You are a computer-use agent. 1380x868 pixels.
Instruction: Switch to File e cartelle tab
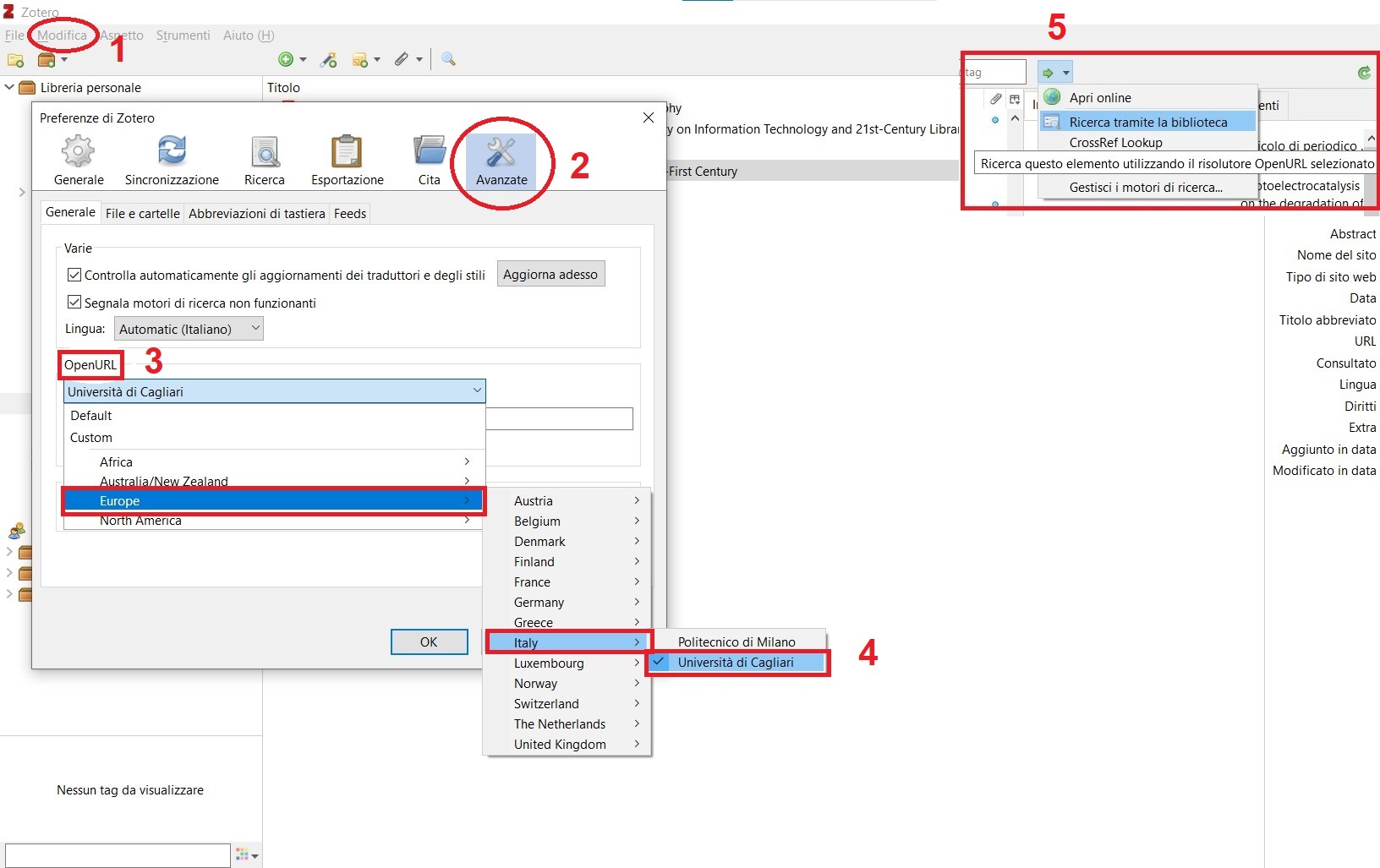pos(142,213)
